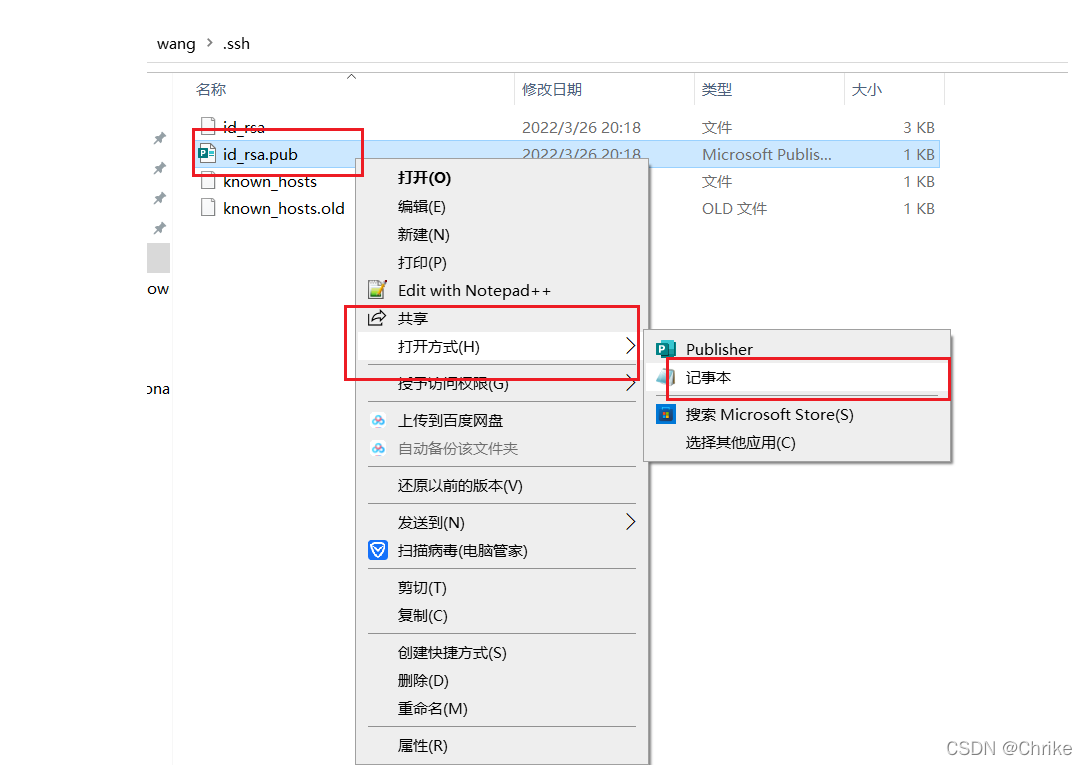Click the wang breadcrumb folder
Image resolution: width=1087 pixels, height=765 pixels.
pyautogui.click(x=176, y=44)
